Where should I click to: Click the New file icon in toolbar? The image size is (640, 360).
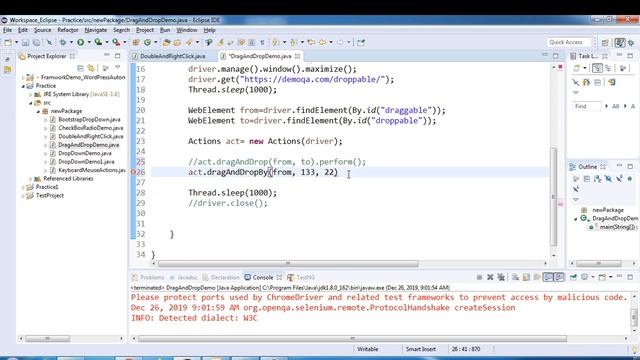[x=8, y=42]
